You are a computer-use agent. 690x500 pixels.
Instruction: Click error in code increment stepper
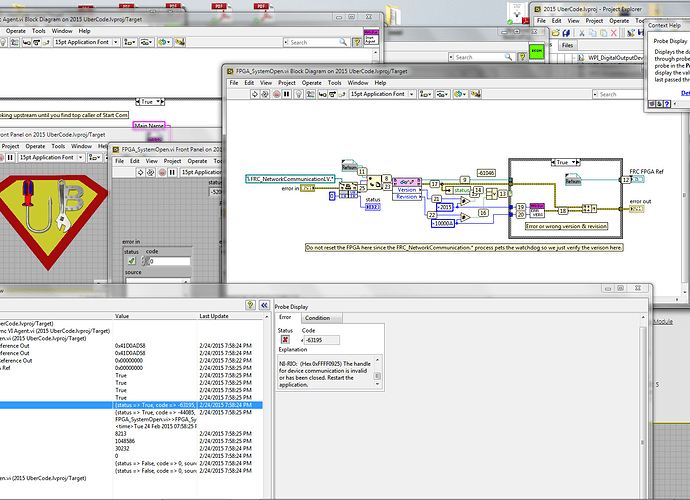click(x=144, y=259)
